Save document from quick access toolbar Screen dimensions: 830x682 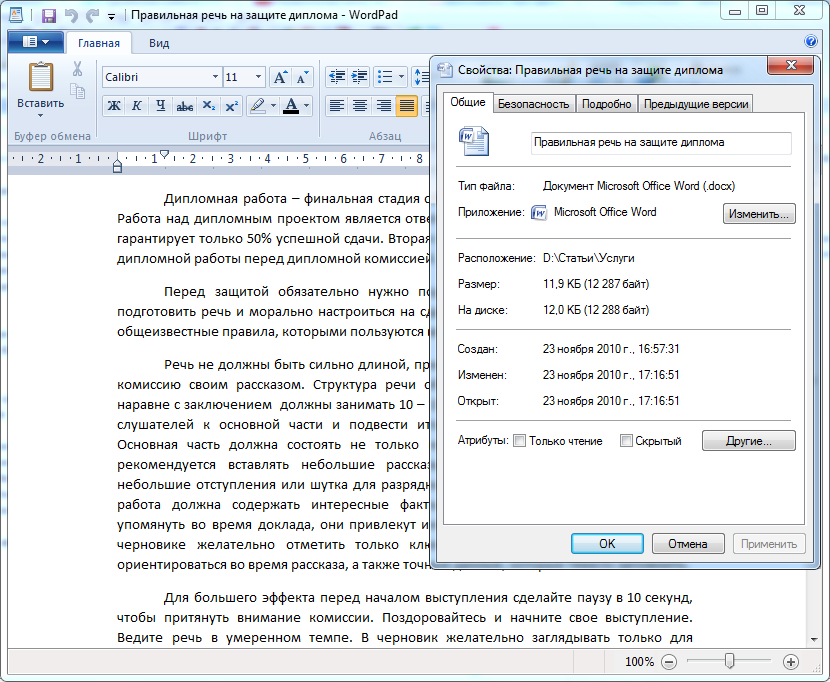pos(48,16)
